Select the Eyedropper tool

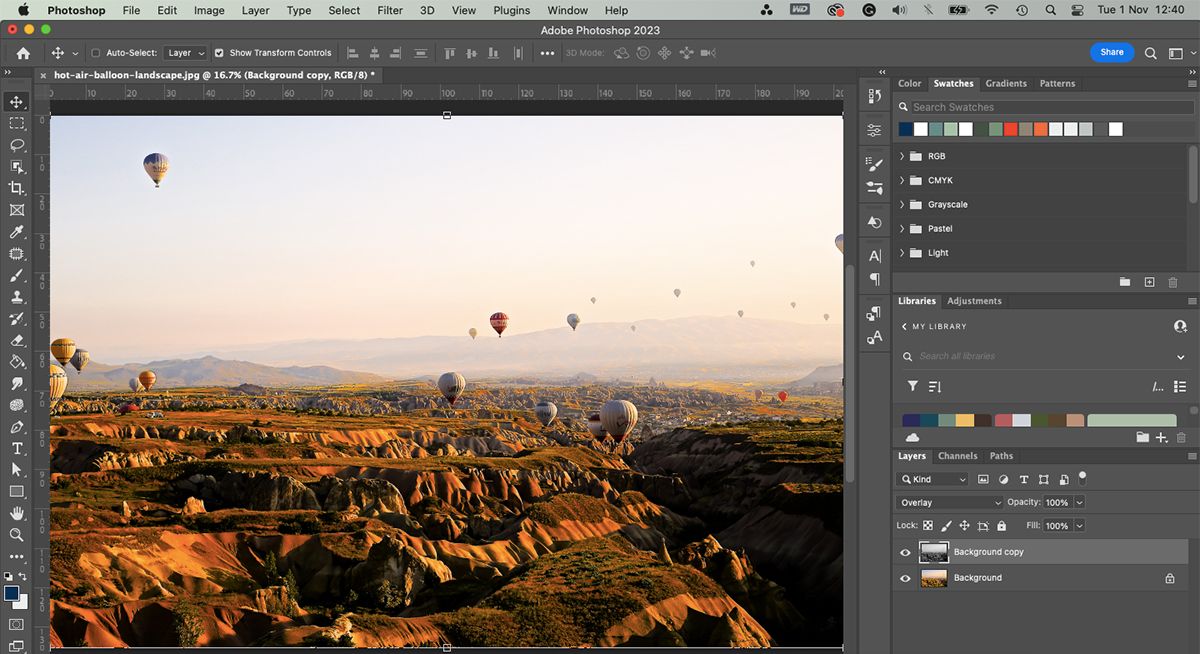pyautogui.click(x=16, y=231)
